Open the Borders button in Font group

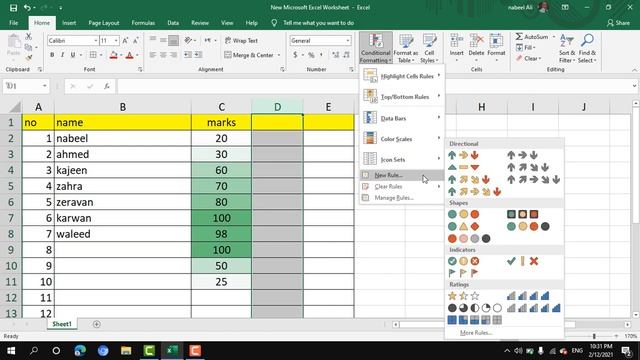pos(93,55)
